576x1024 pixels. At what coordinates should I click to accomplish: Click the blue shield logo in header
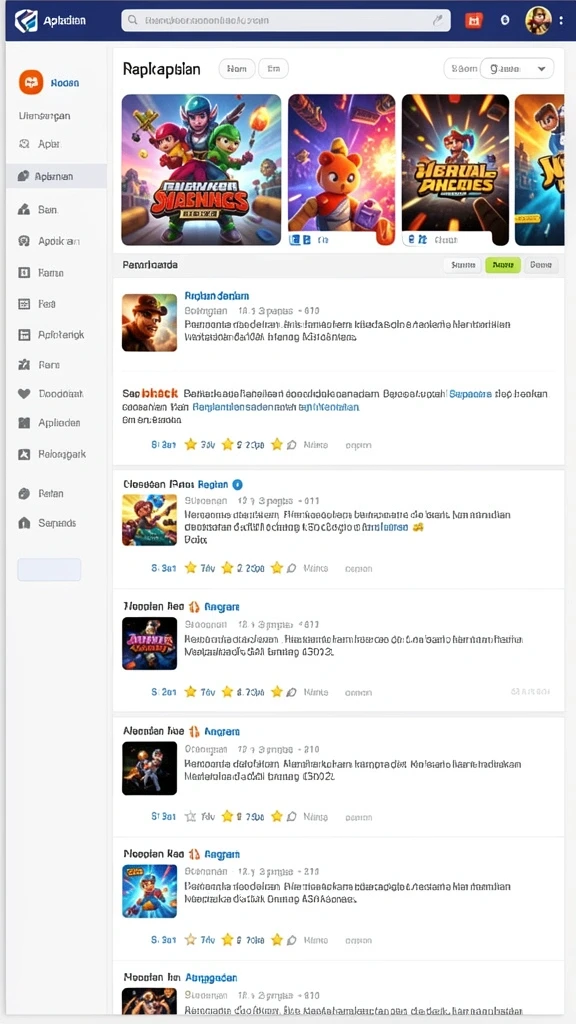click(x=26, y=20)
